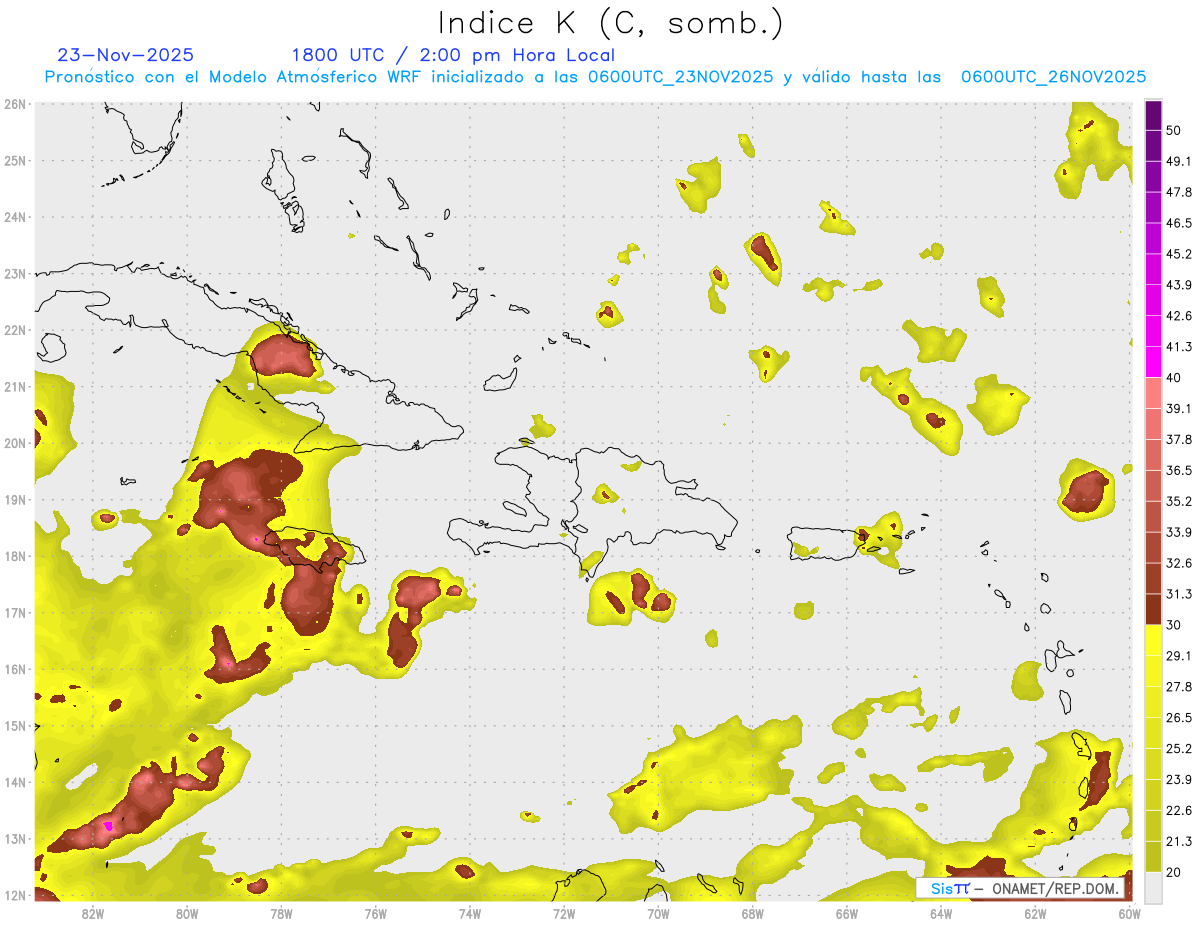Image resolution: width=1200 pixels, height=927 pixels.
Task: Click the "70W" longitude label
Action: (x=658, y=913)
